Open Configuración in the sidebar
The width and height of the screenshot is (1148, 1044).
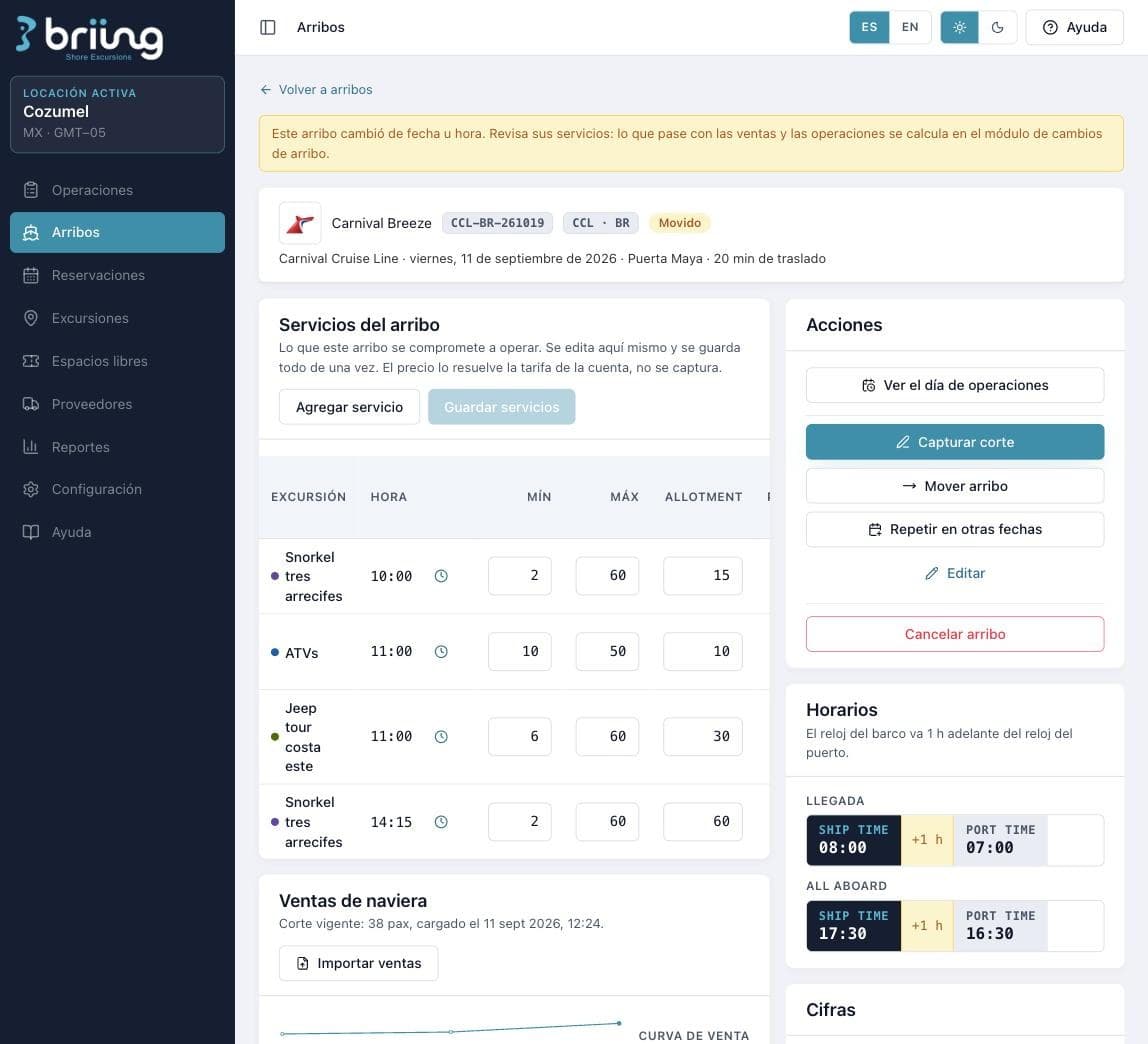[x=117, y=489]
